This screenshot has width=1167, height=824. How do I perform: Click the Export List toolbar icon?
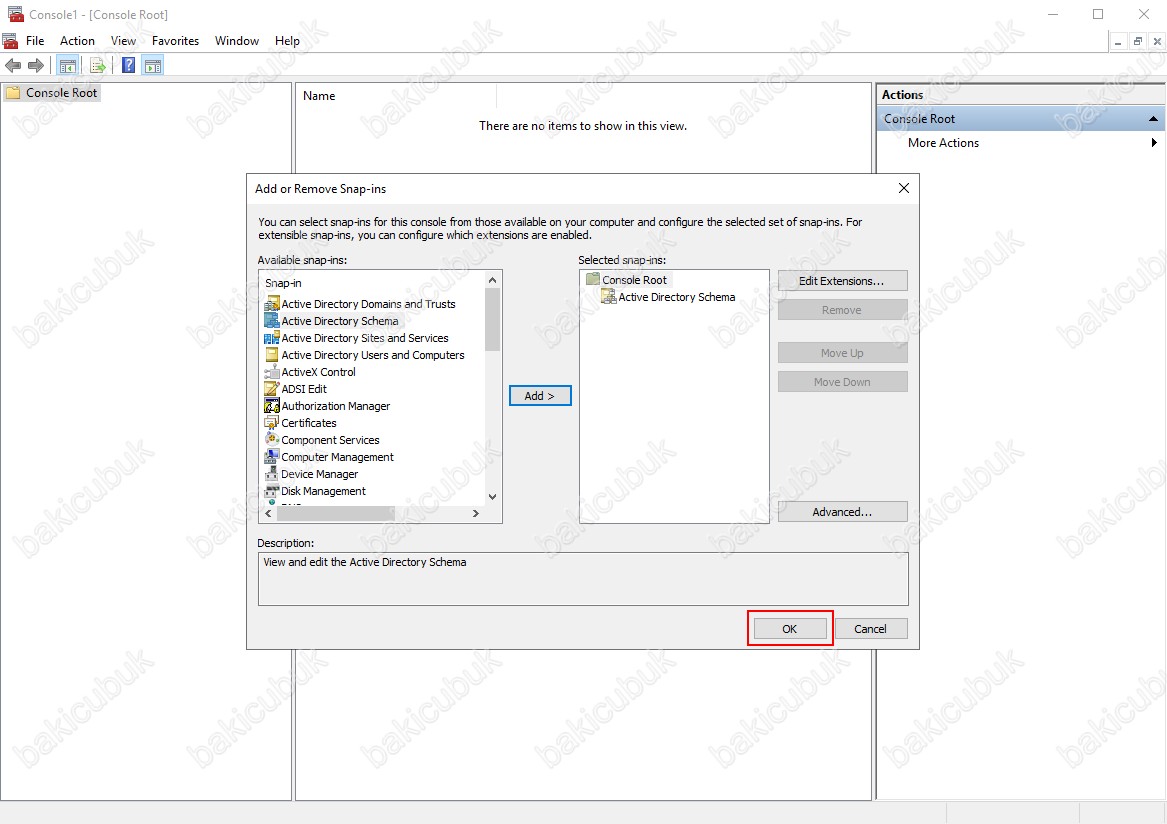(x=97, y=66)
